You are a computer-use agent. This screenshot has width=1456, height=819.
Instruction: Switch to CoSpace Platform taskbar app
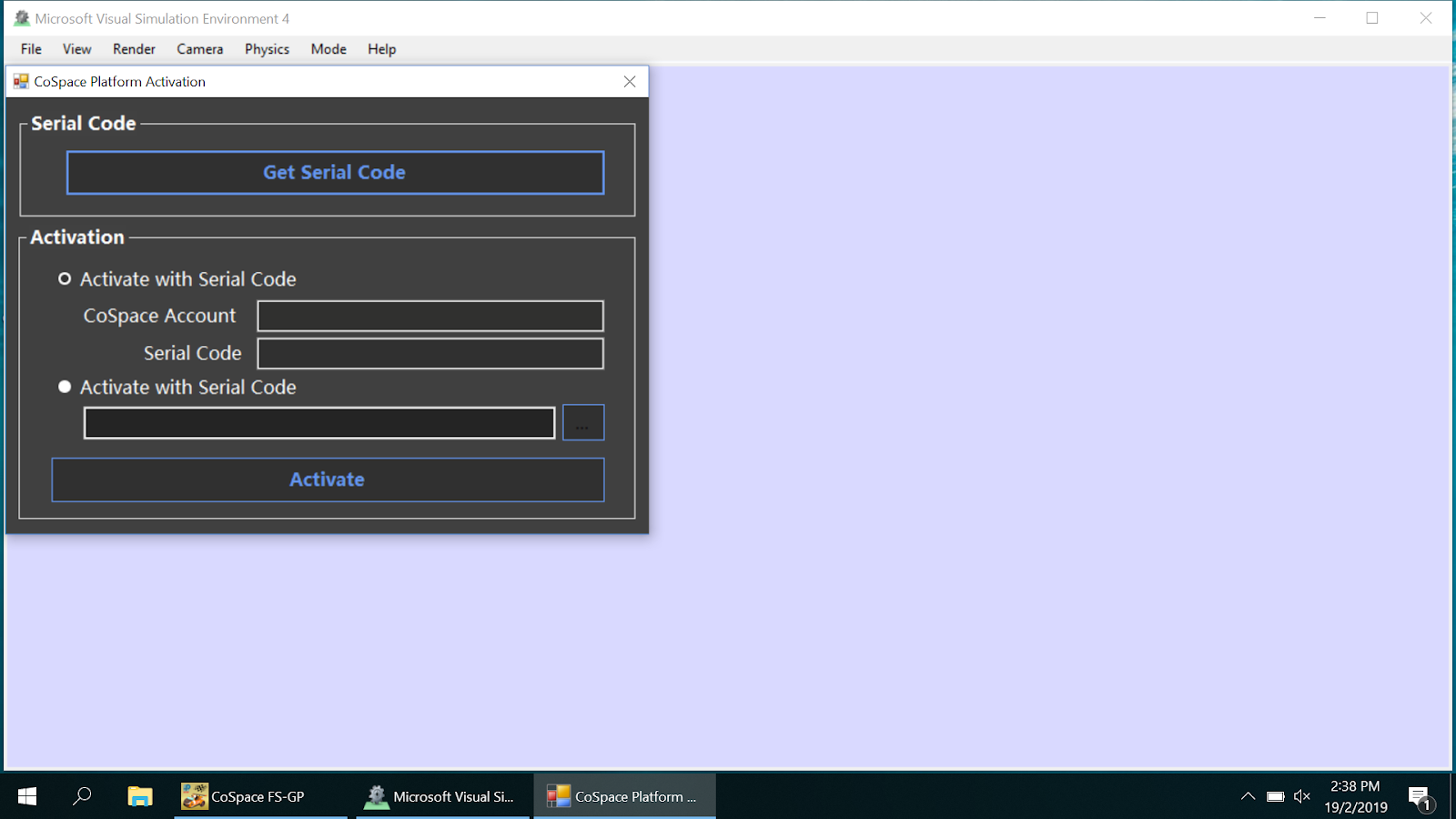pos(624,796)
